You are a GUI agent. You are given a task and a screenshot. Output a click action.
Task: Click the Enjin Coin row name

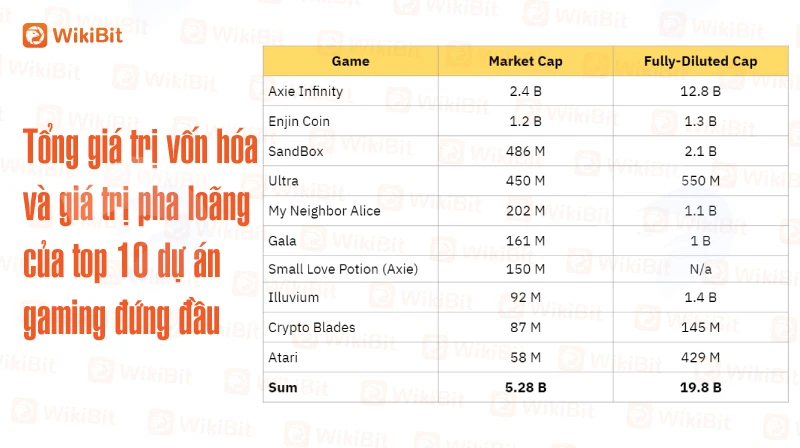(x=299, y=121)
